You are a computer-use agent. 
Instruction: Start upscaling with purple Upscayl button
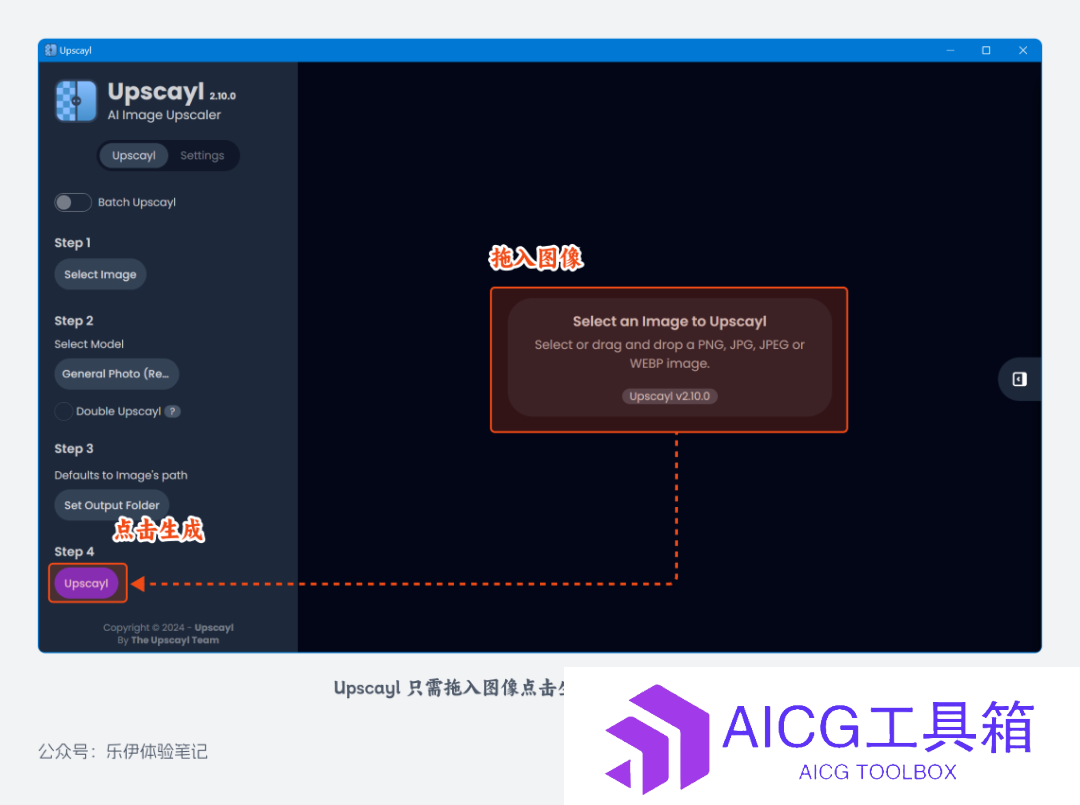pos(86,583)
